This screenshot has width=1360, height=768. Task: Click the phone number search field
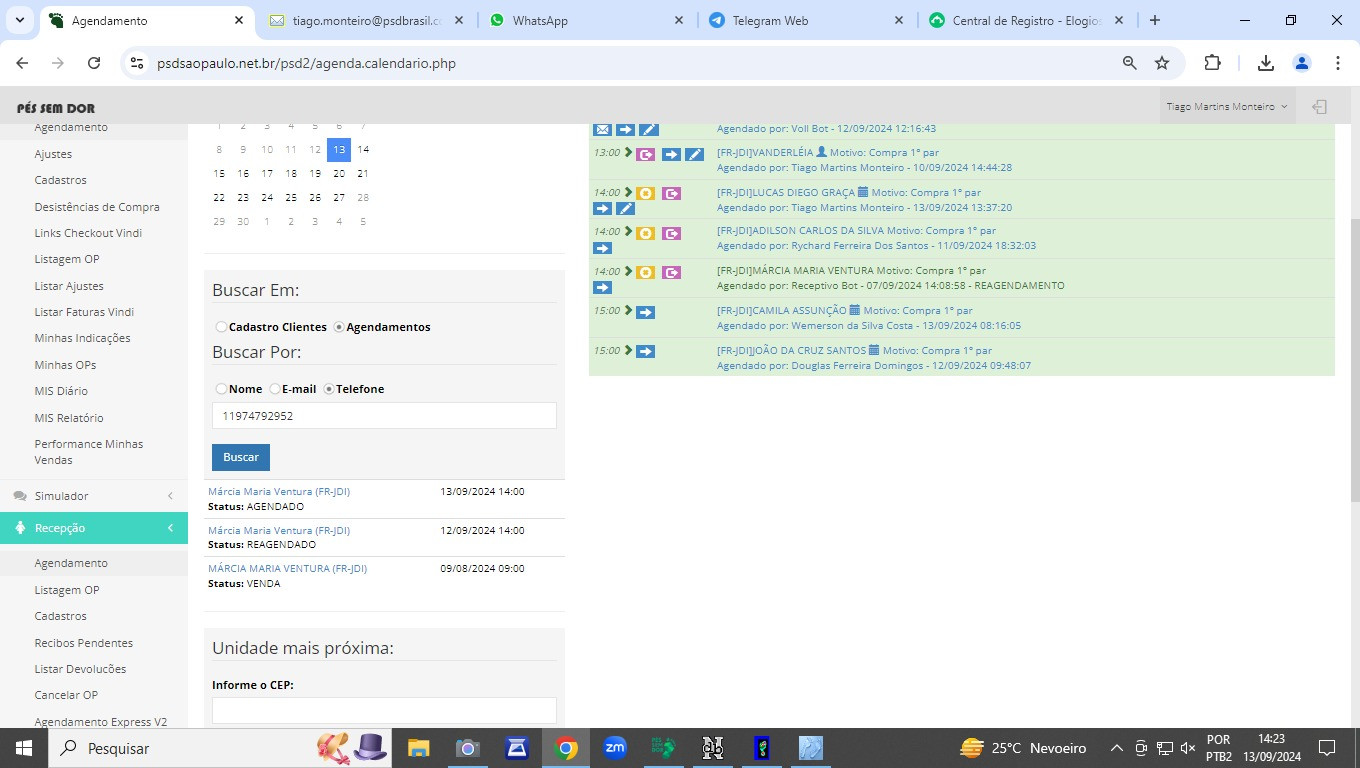(x=384, y=416)
